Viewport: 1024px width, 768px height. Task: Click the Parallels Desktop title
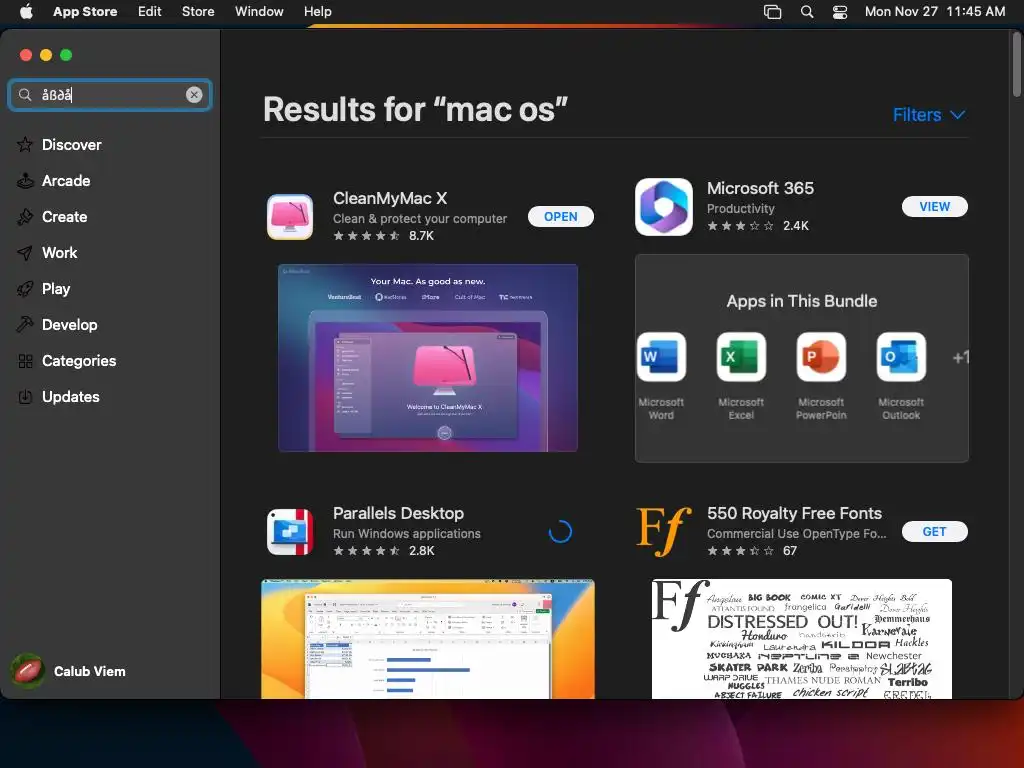point(398,513)
